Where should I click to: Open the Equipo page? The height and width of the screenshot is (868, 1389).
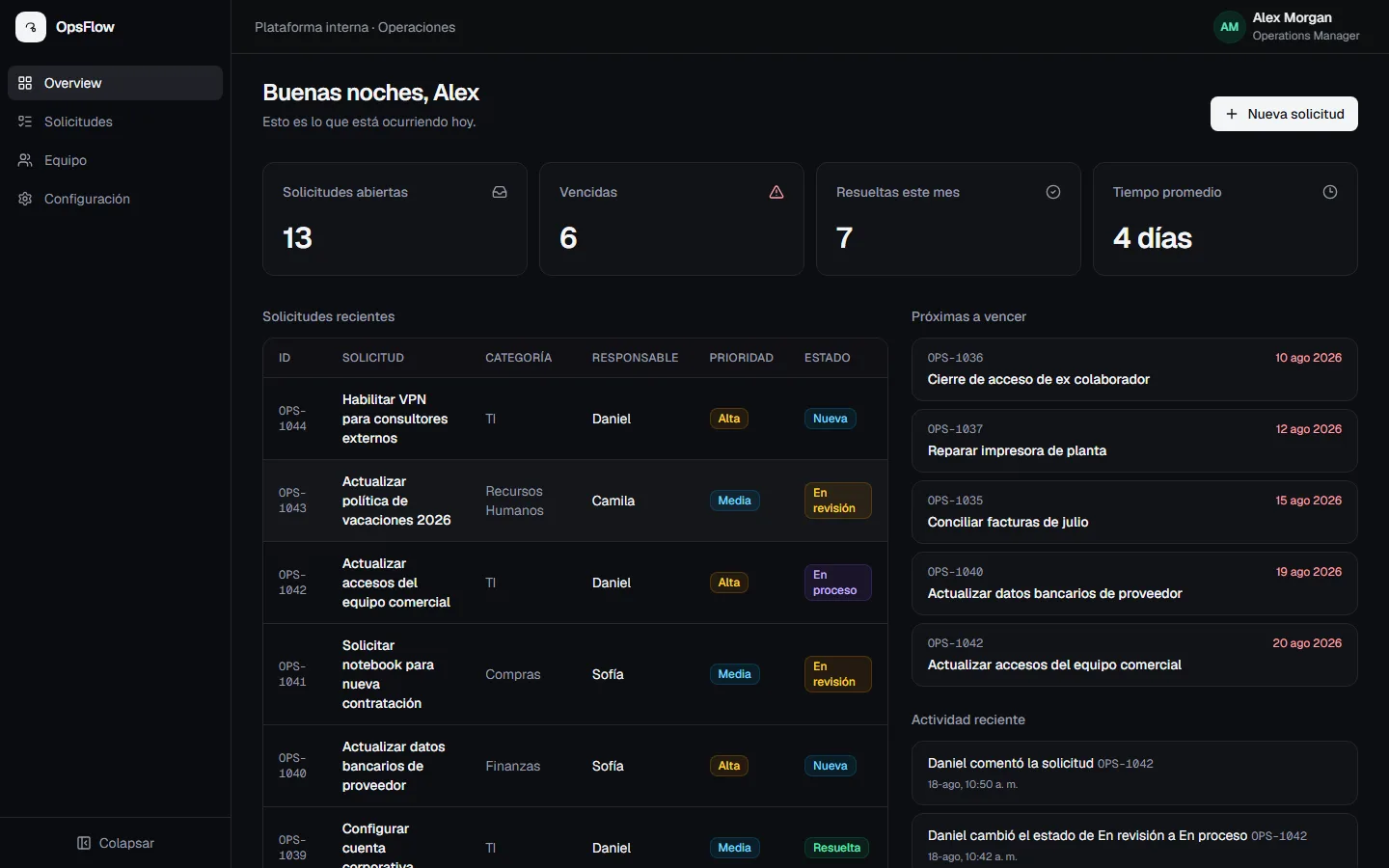pos(115,160)
